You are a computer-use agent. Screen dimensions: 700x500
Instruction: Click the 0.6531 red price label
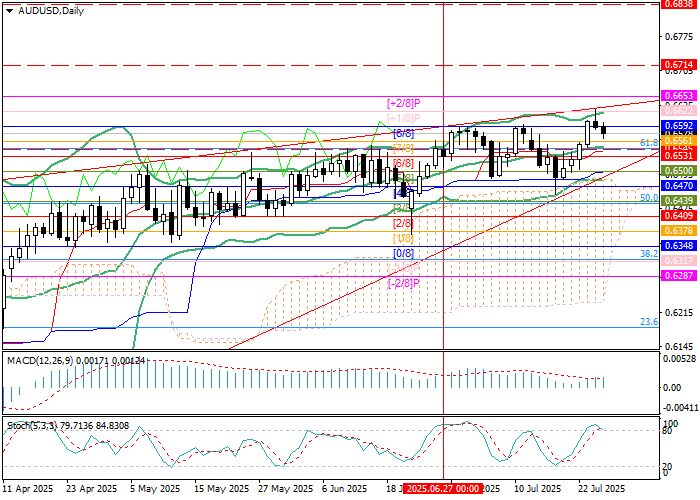pos(679,155)
